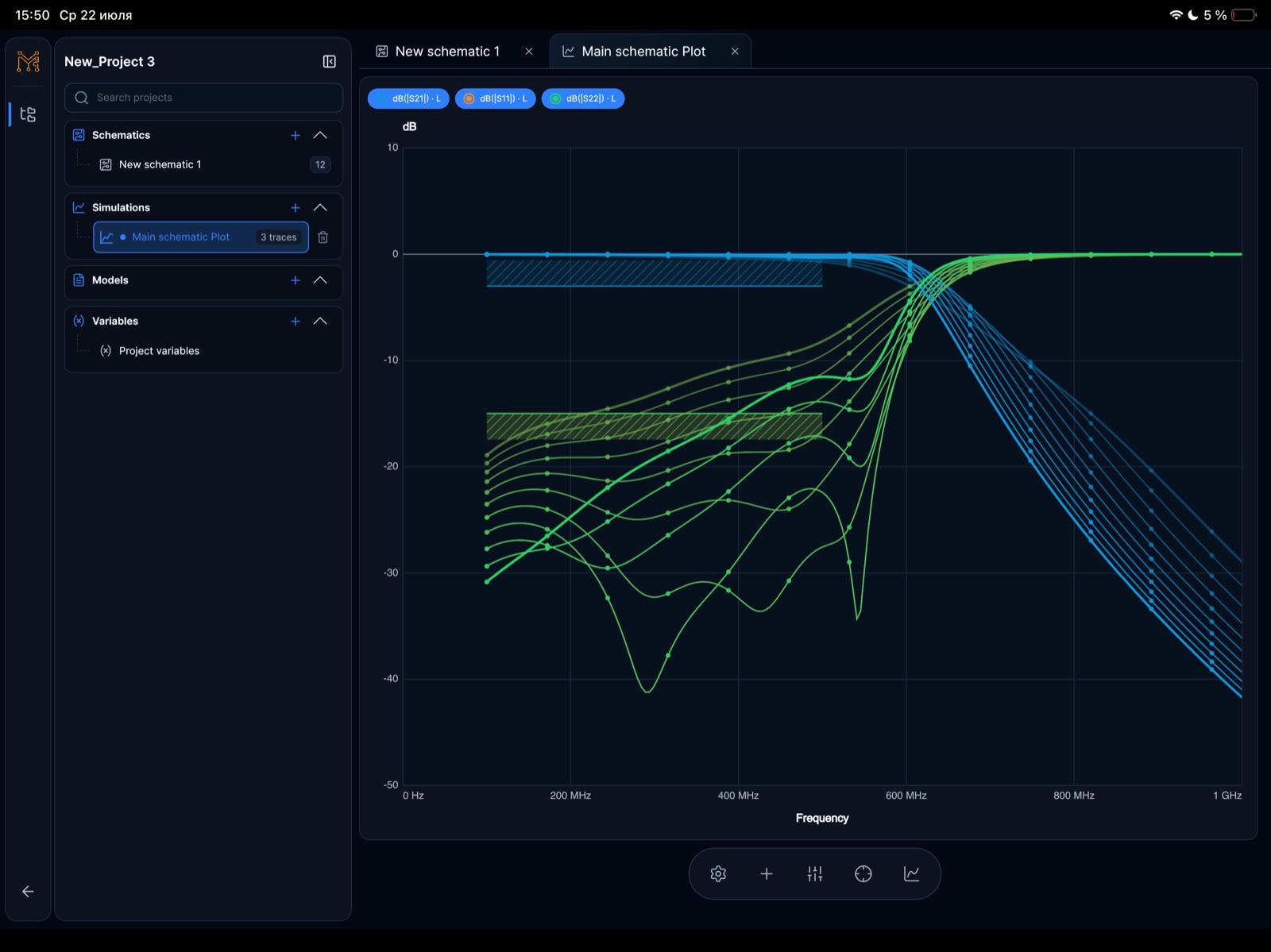Click the 15:50 clock in status bar
The height and width of the screenshot is (952, 1271).
[x=33, y=15]
